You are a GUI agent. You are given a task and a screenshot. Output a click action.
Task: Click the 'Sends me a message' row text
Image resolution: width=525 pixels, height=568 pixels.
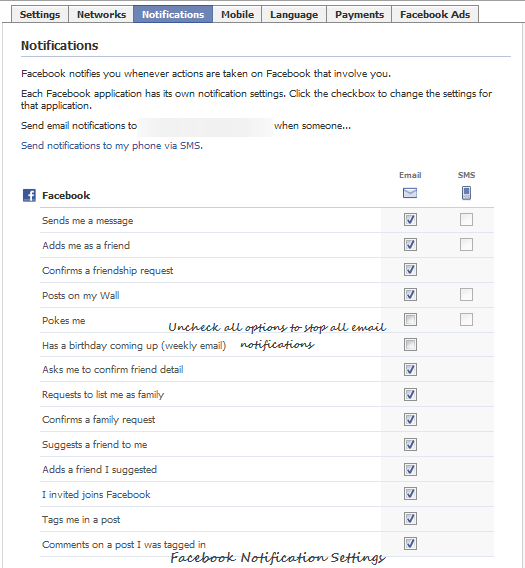pyautogui.click(x=88, y=221)
